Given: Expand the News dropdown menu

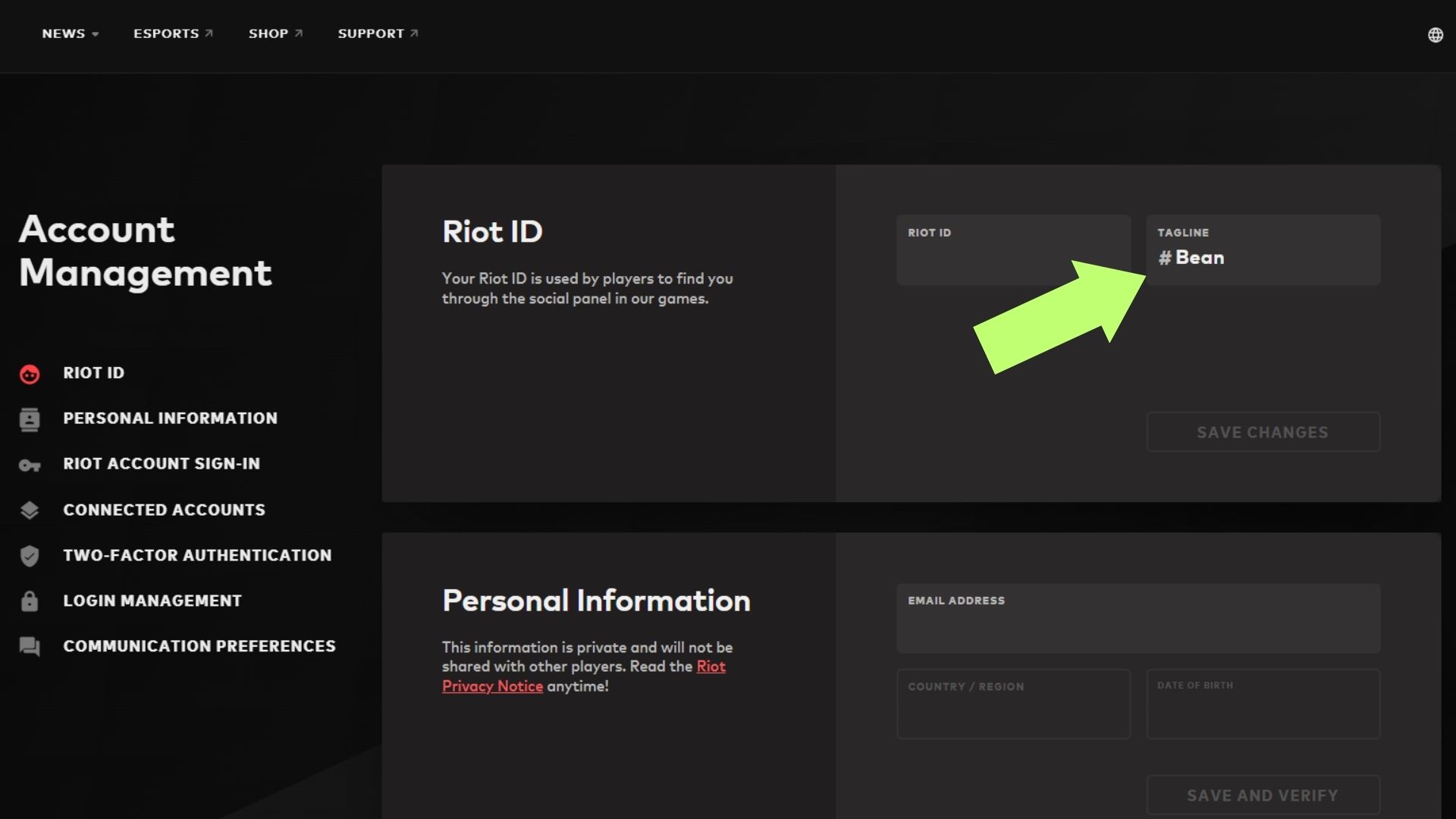Looking at the screenshot, I should pos(71,33).
